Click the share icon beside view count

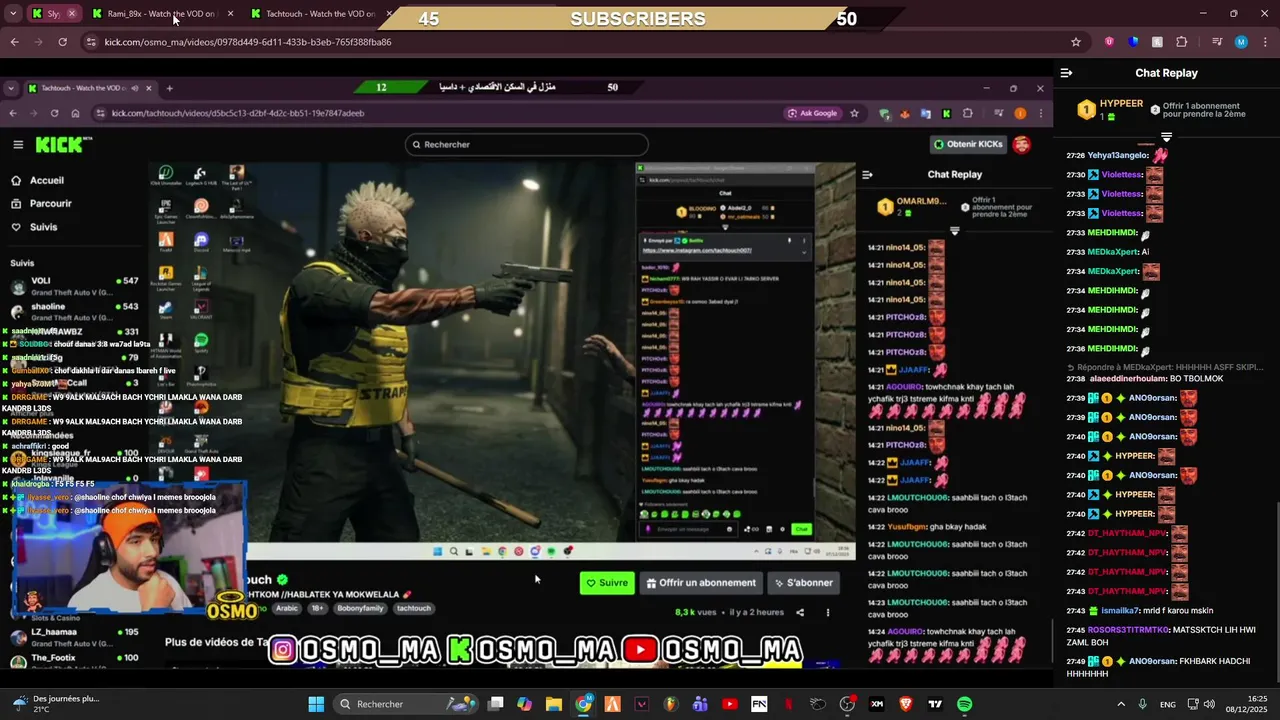800,612
